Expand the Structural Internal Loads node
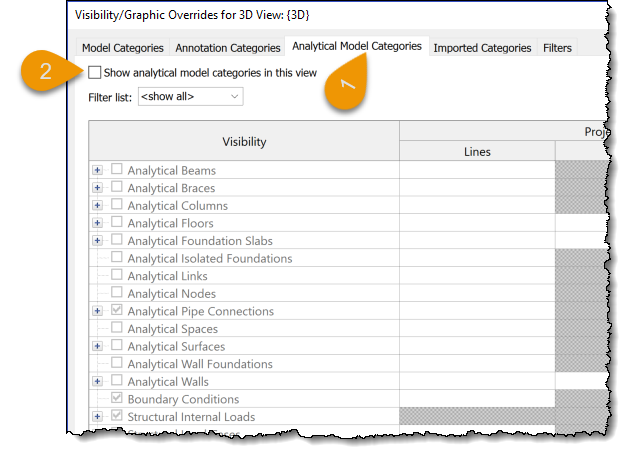 pyautogui.click(x=98, y=416)
